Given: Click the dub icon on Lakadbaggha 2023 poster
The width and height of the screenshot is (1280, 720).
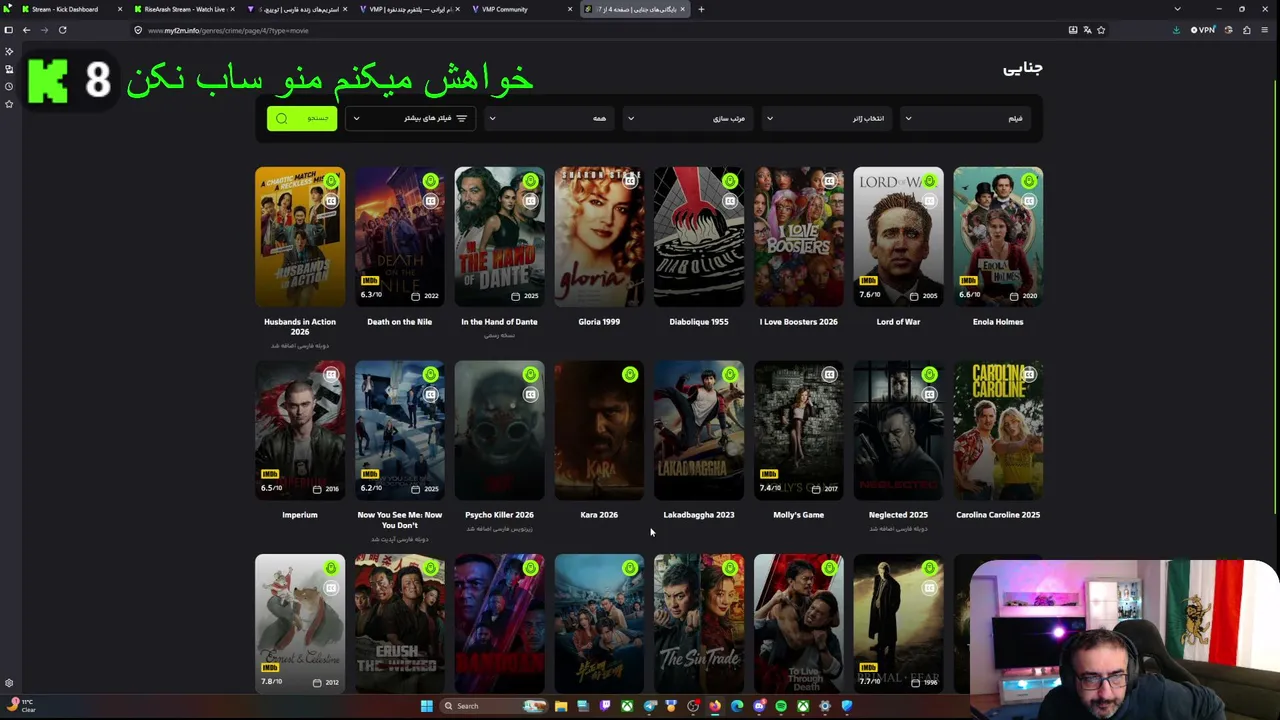Looking at the screenshot, I should [x=730, y=374].
